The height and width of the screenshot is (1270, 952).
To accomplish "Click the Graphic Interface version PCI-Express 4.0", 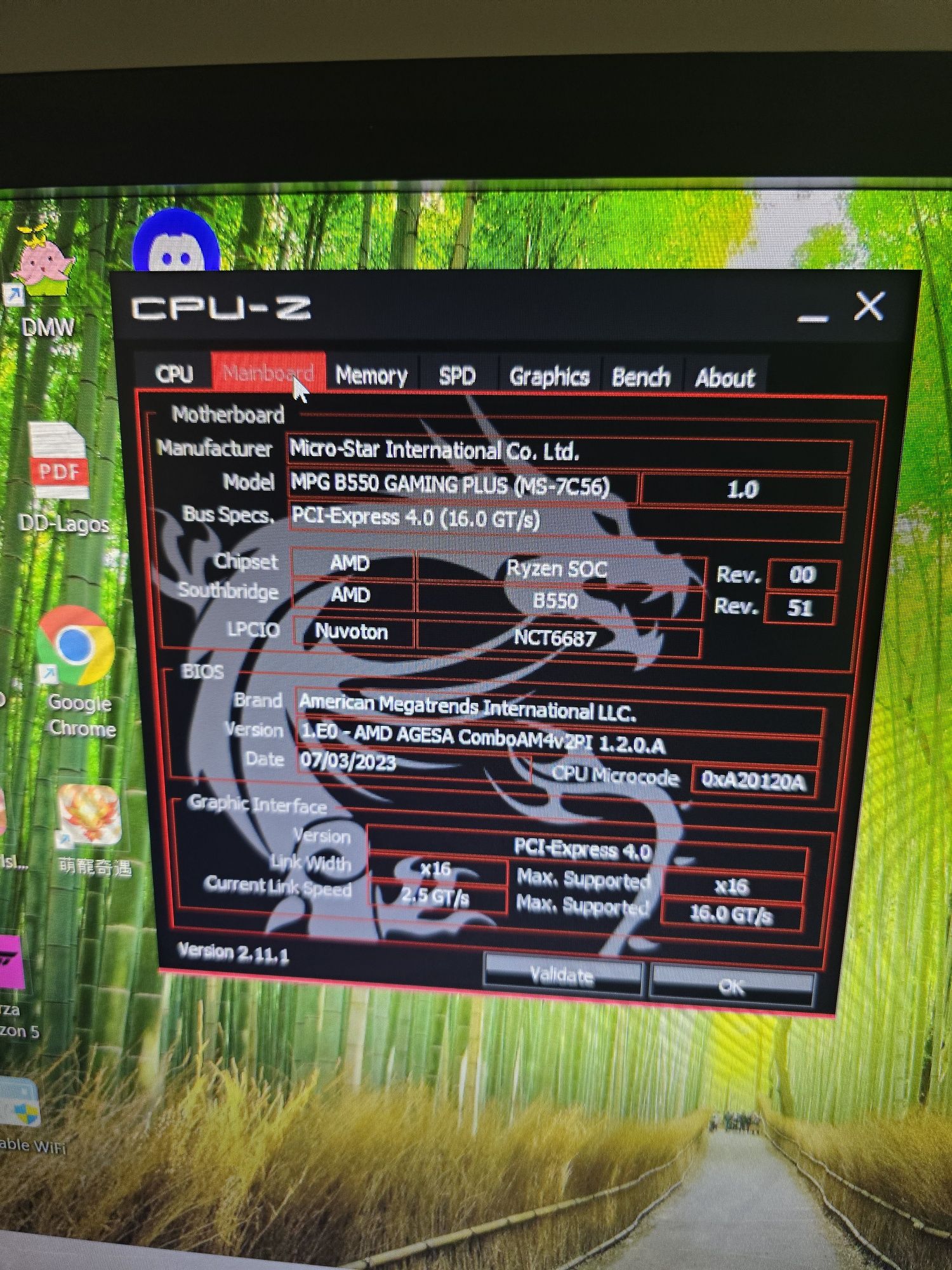I will [586, 850].
